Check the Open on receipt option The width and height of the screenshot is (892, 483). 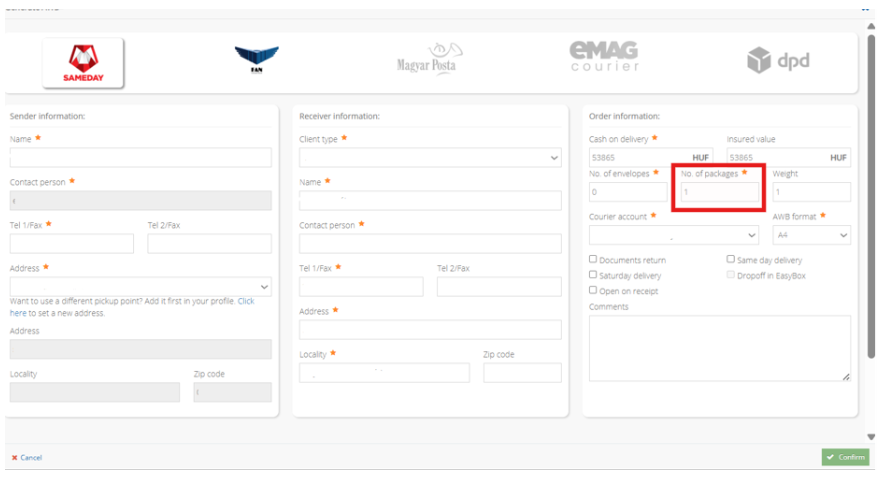tap(594, 291)
